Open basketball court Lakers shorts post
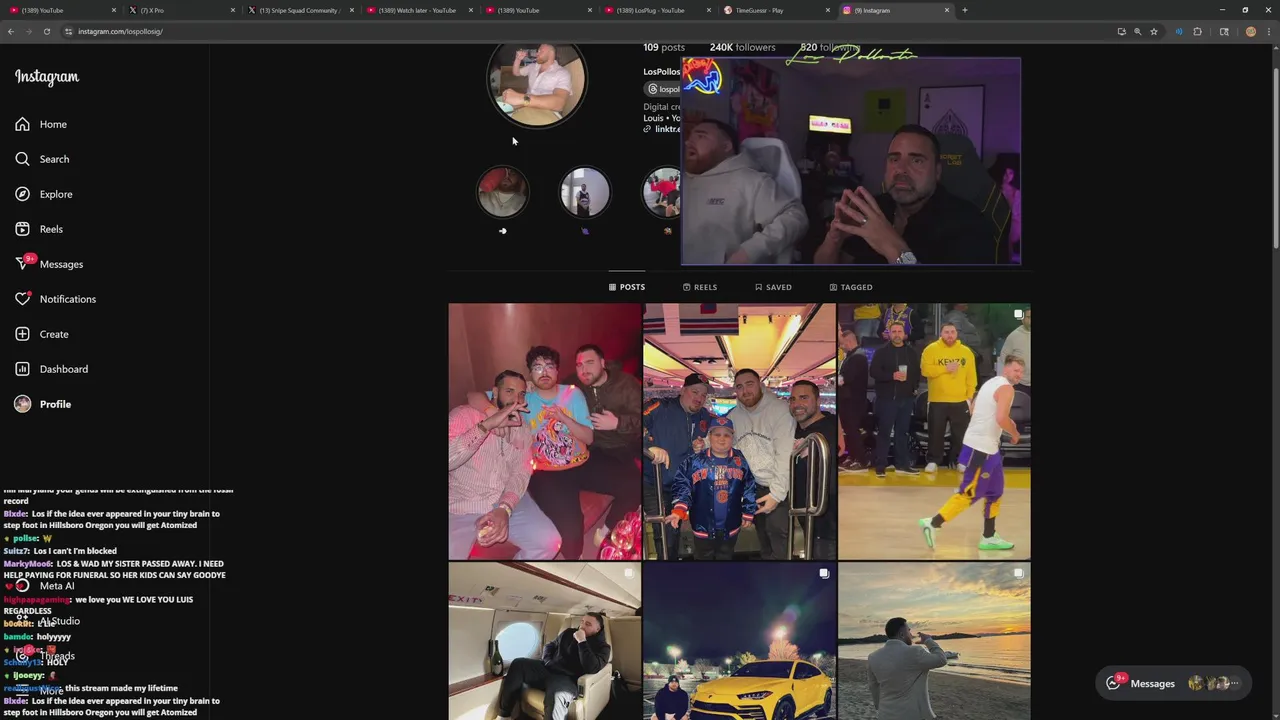Viewport: 1280px width, 720px height. [934, 431]
